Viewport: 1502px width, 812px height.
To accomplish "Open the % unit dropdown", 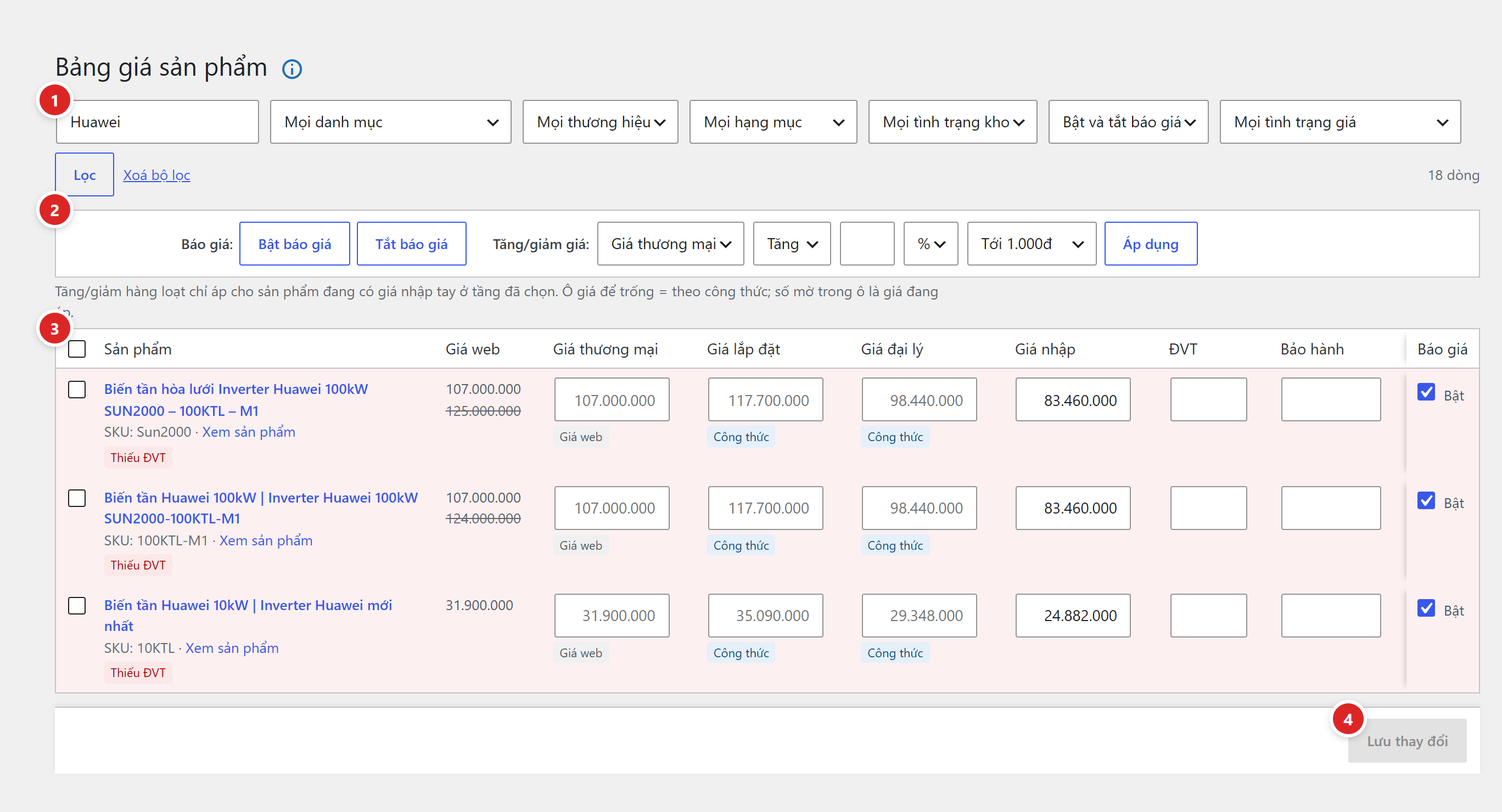I will (x=931, y=244).
